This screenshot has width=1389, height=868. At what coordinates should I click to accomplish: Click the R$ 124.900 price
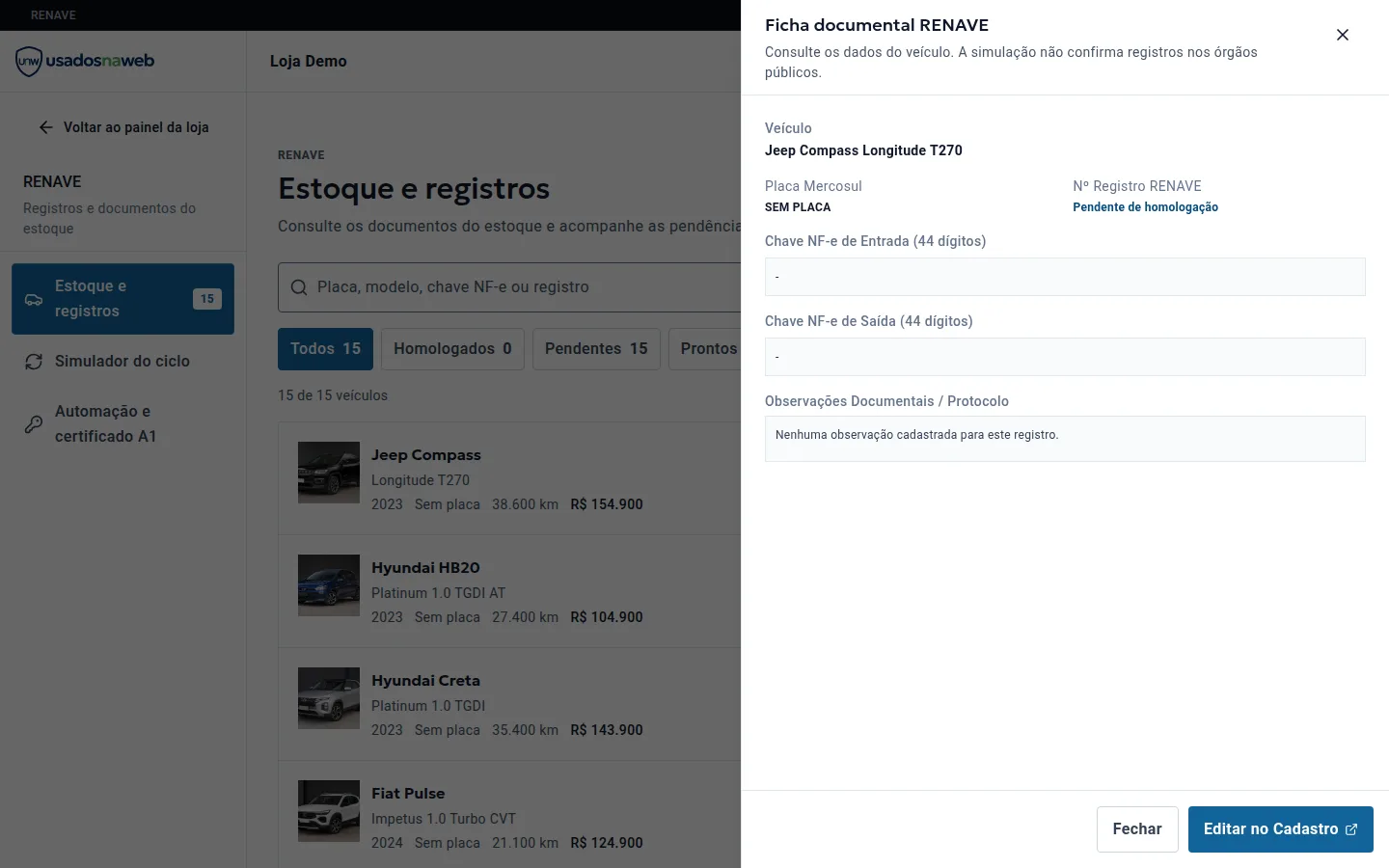(607, 843)
